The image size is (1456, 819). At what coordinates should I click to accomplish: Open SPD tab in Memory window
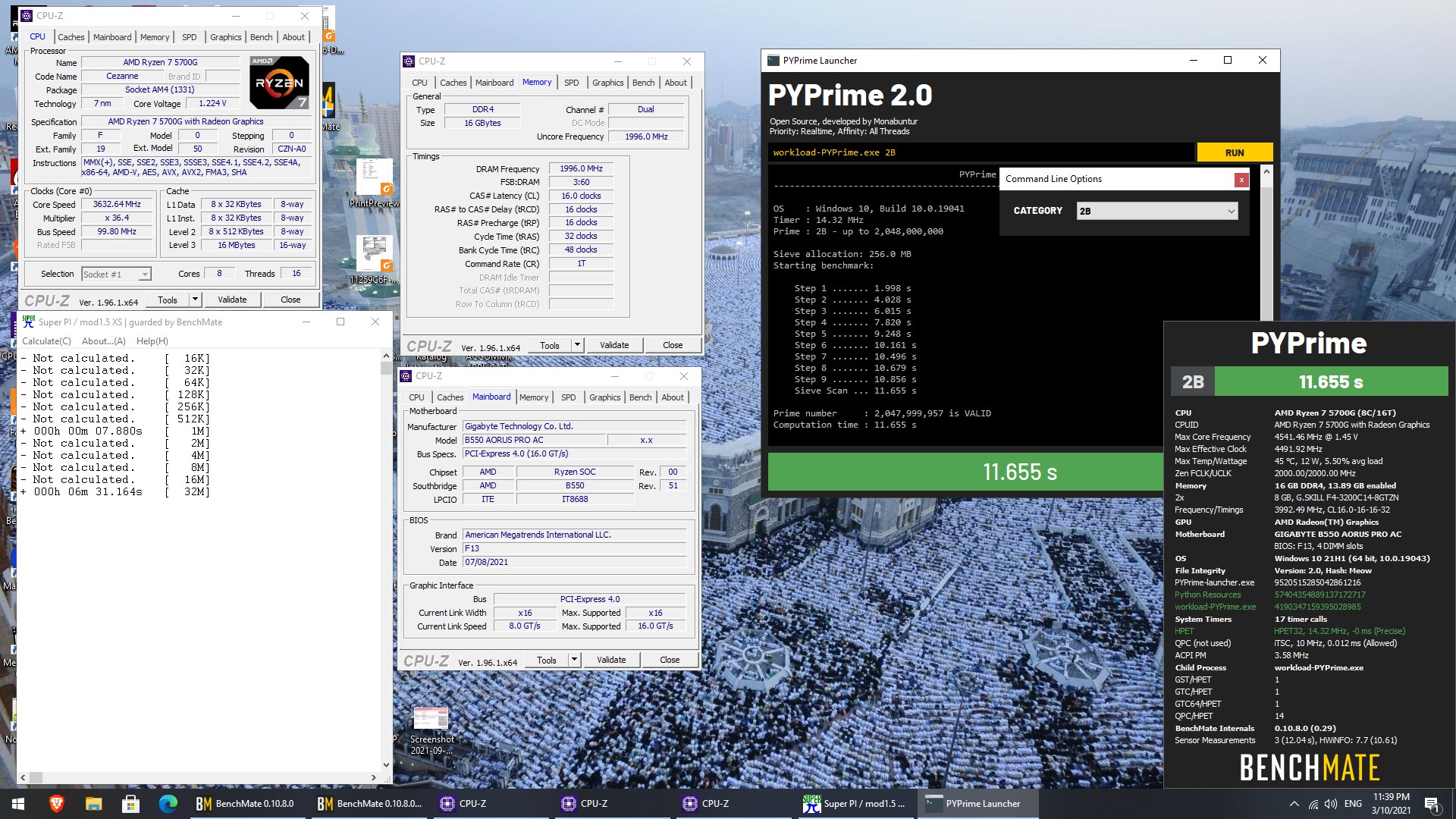[572, 83]
